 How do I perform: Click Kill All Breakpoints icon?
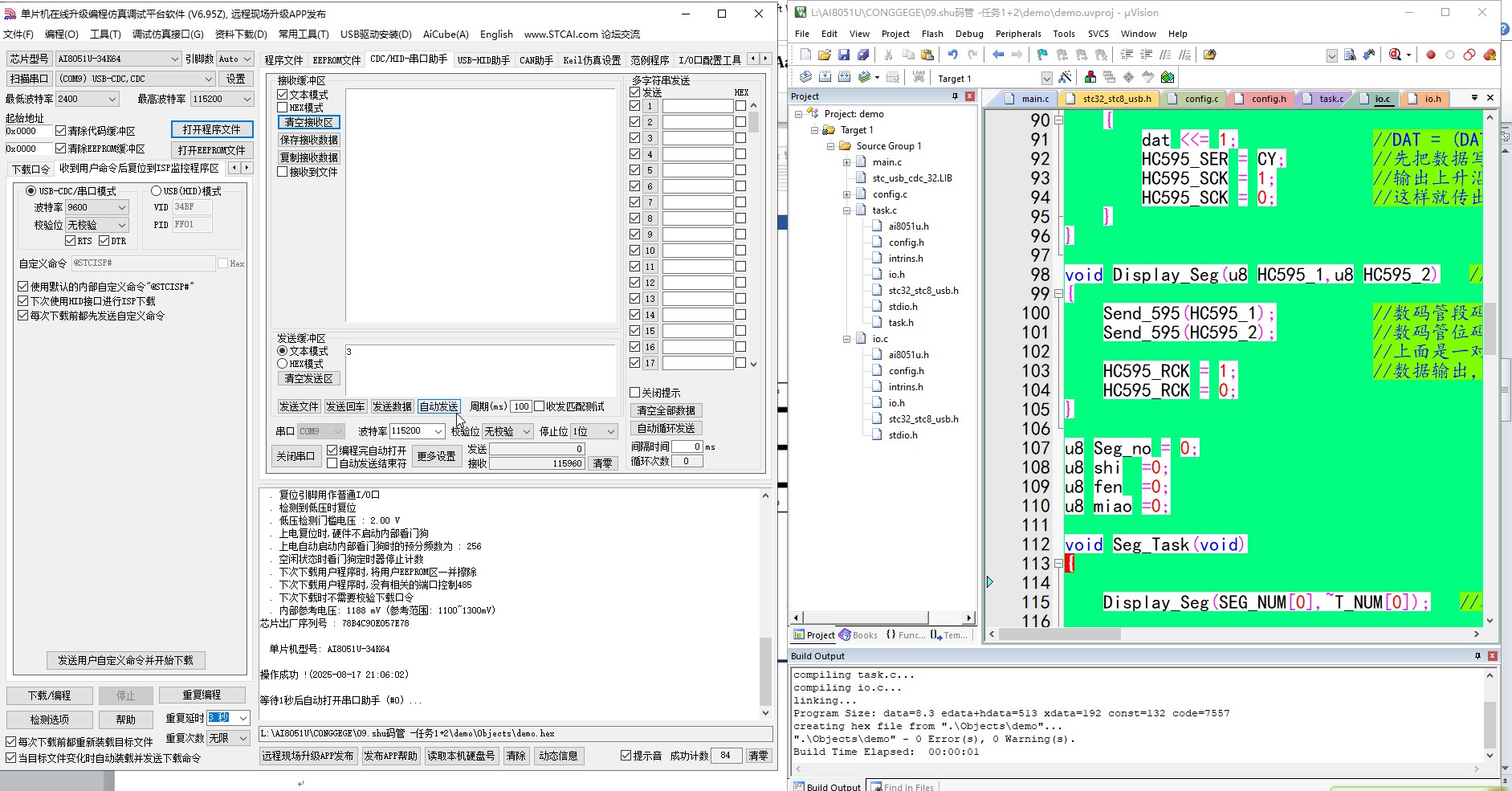[1490, 55]
